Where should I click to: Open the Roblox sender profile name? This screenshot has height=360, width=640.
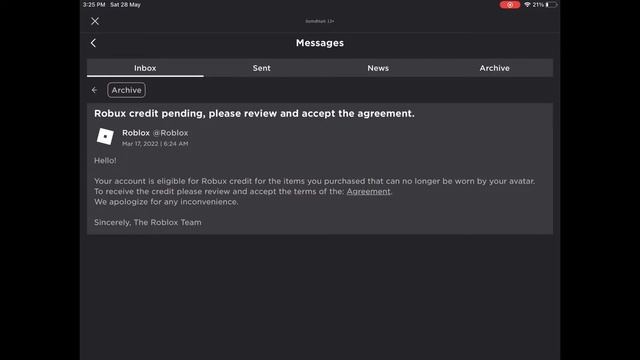136,133
